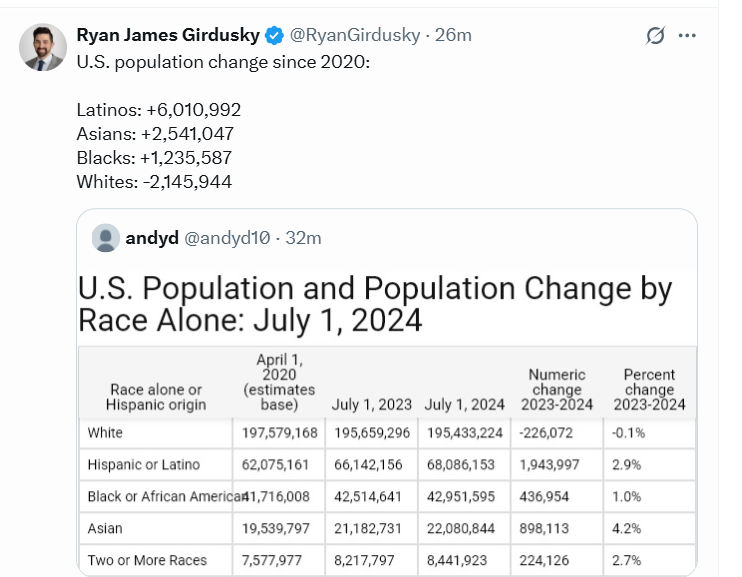Click the @RyanGirdusky handle

coord(353,36)
